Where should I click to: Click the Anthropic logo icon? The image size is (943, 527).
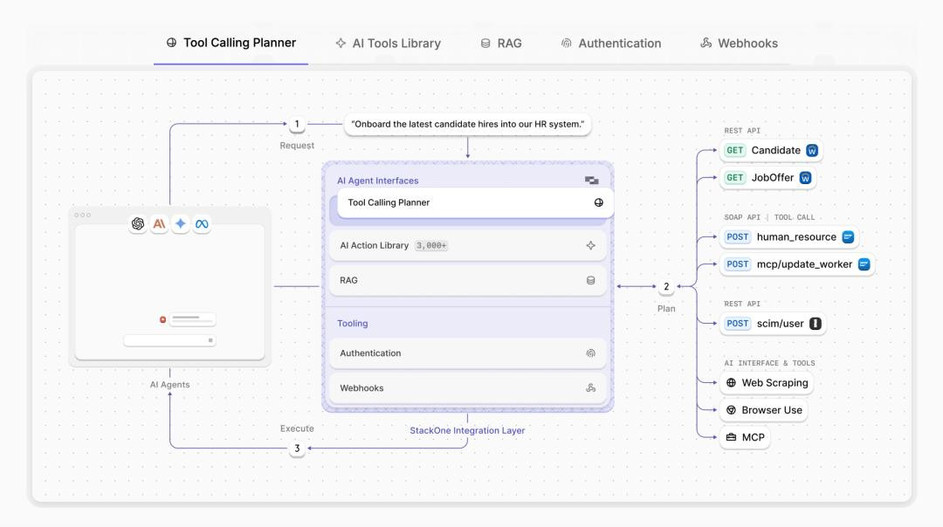coord(159,224)
